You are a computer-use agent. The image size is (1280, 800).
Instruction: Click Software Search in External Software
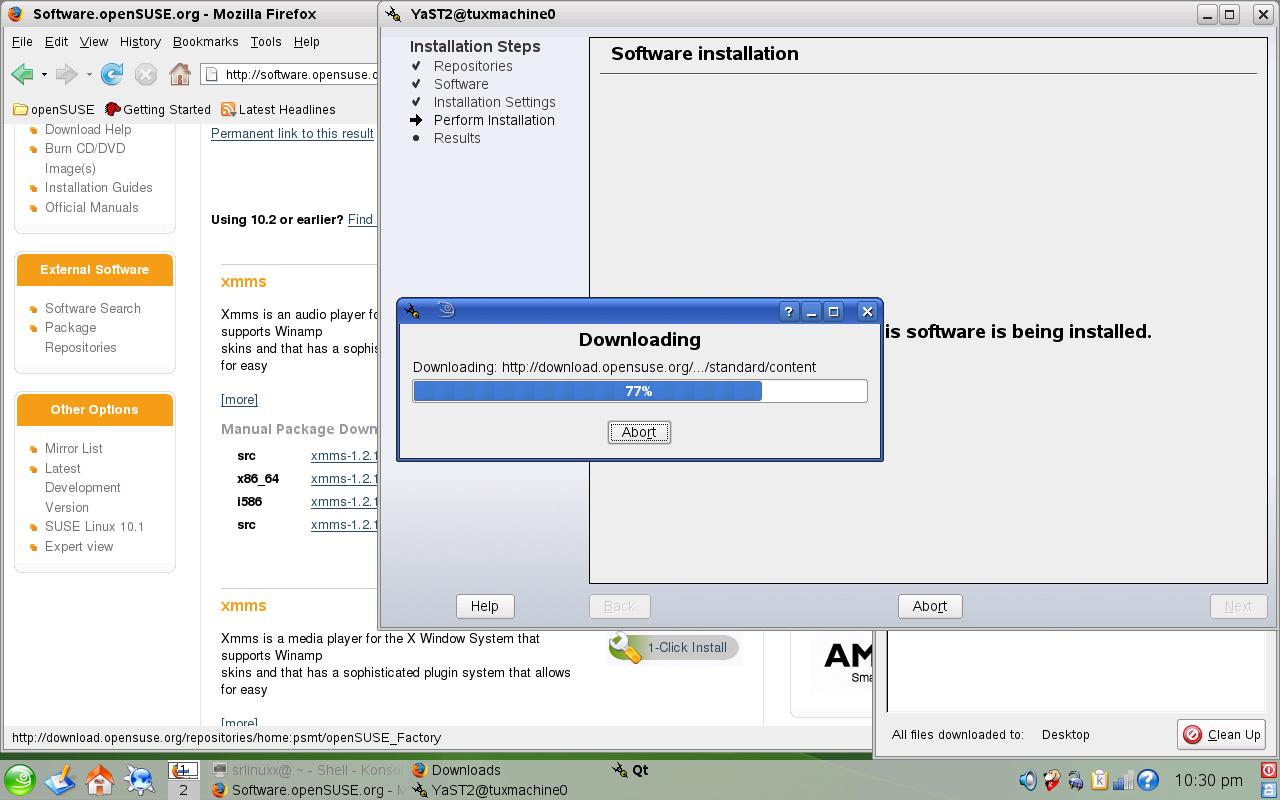click(x=92, y=309)
